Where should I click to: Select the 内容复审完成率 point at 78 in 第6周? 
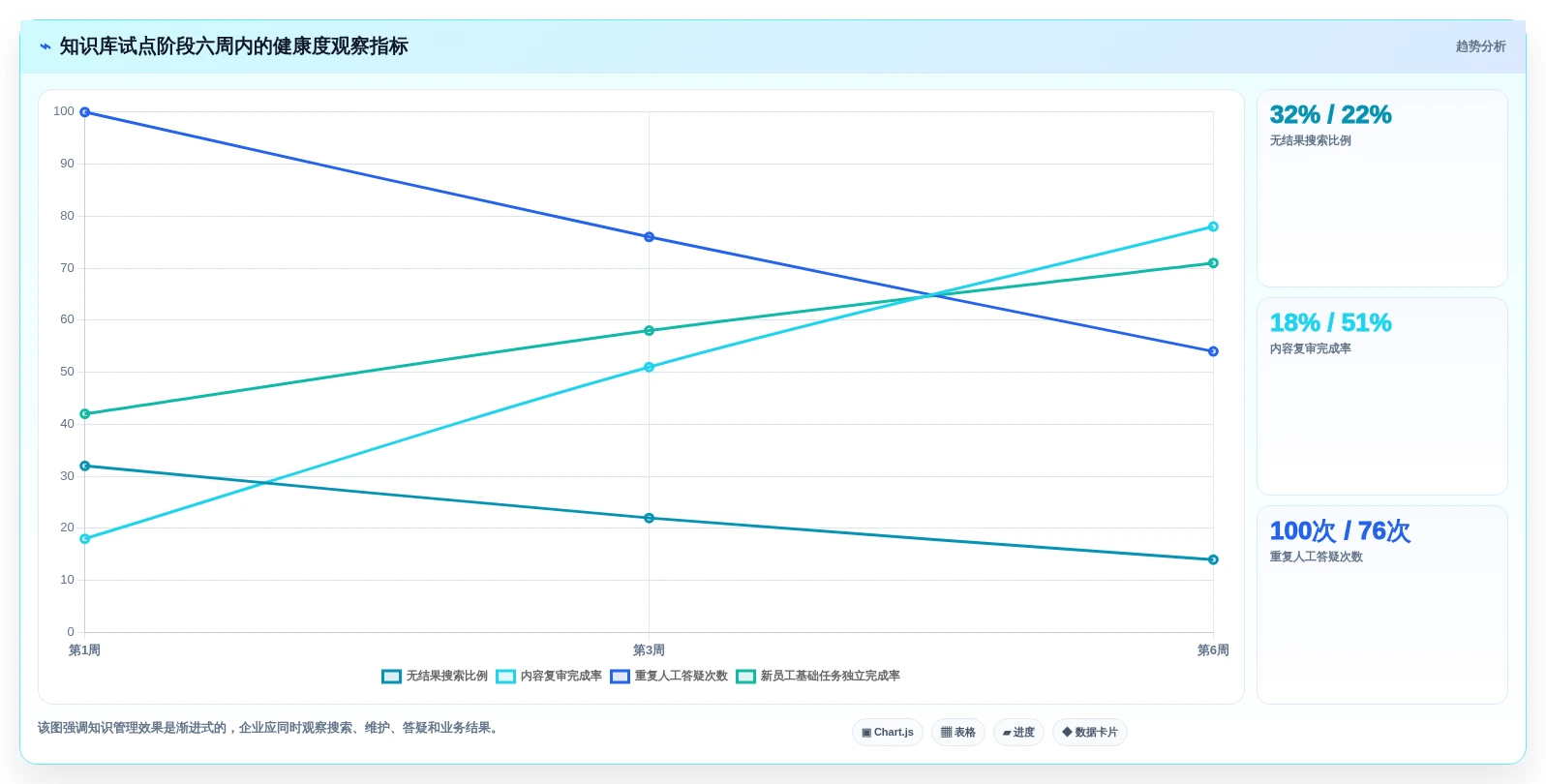1213,226
